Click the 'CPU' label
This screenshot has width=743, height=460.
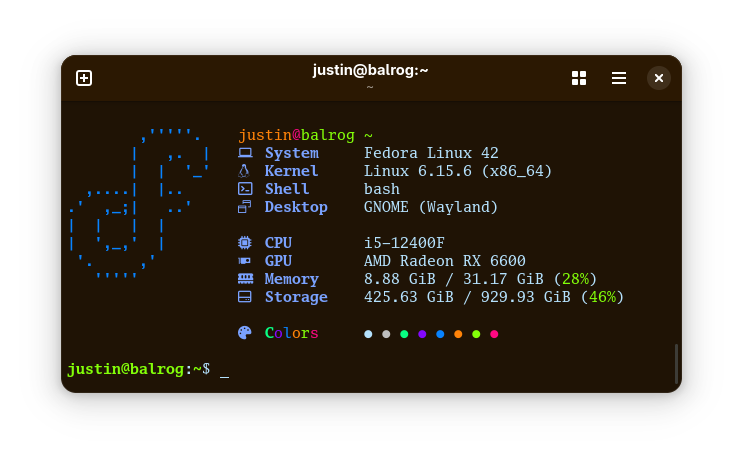[278, 244]
